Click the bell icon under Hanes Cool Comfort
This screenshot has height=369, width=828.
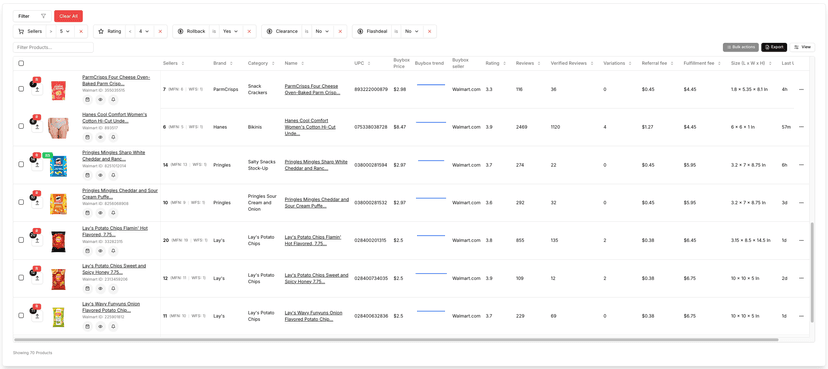[x=113, y=137]
